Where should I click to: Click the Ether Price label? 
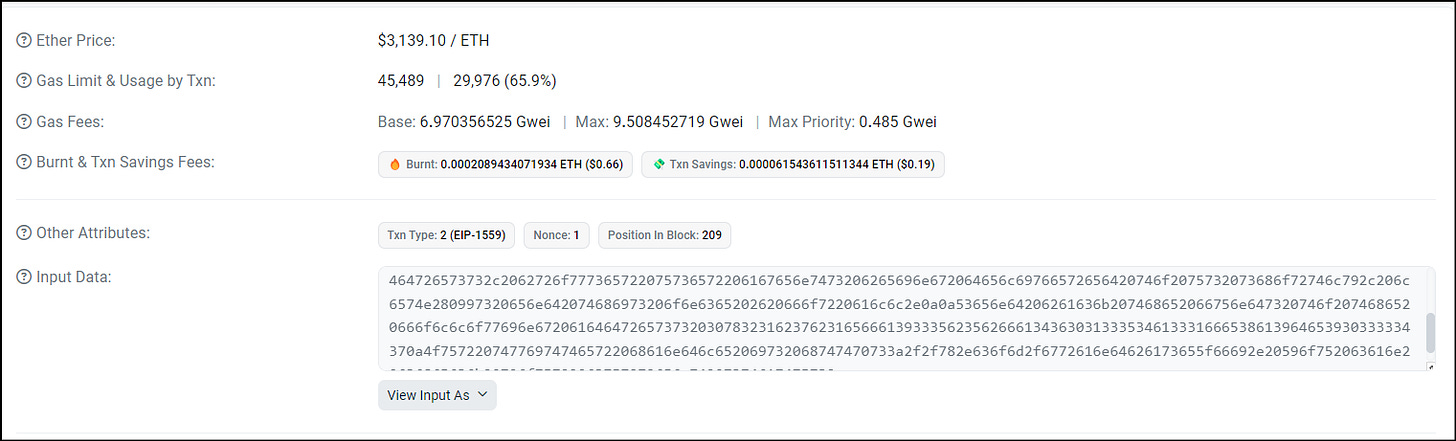(76, 41)
